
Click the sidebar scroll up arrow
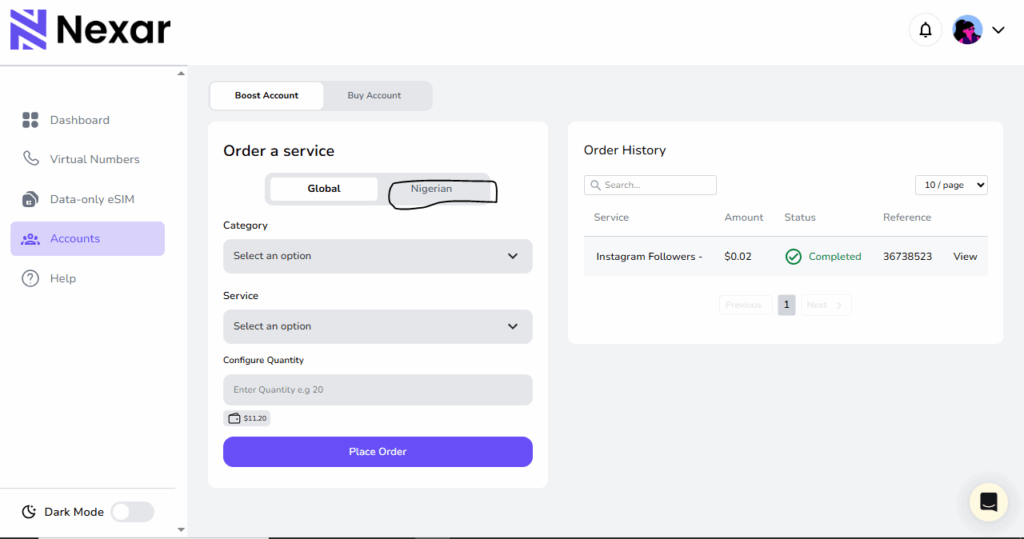pos(181,73)
